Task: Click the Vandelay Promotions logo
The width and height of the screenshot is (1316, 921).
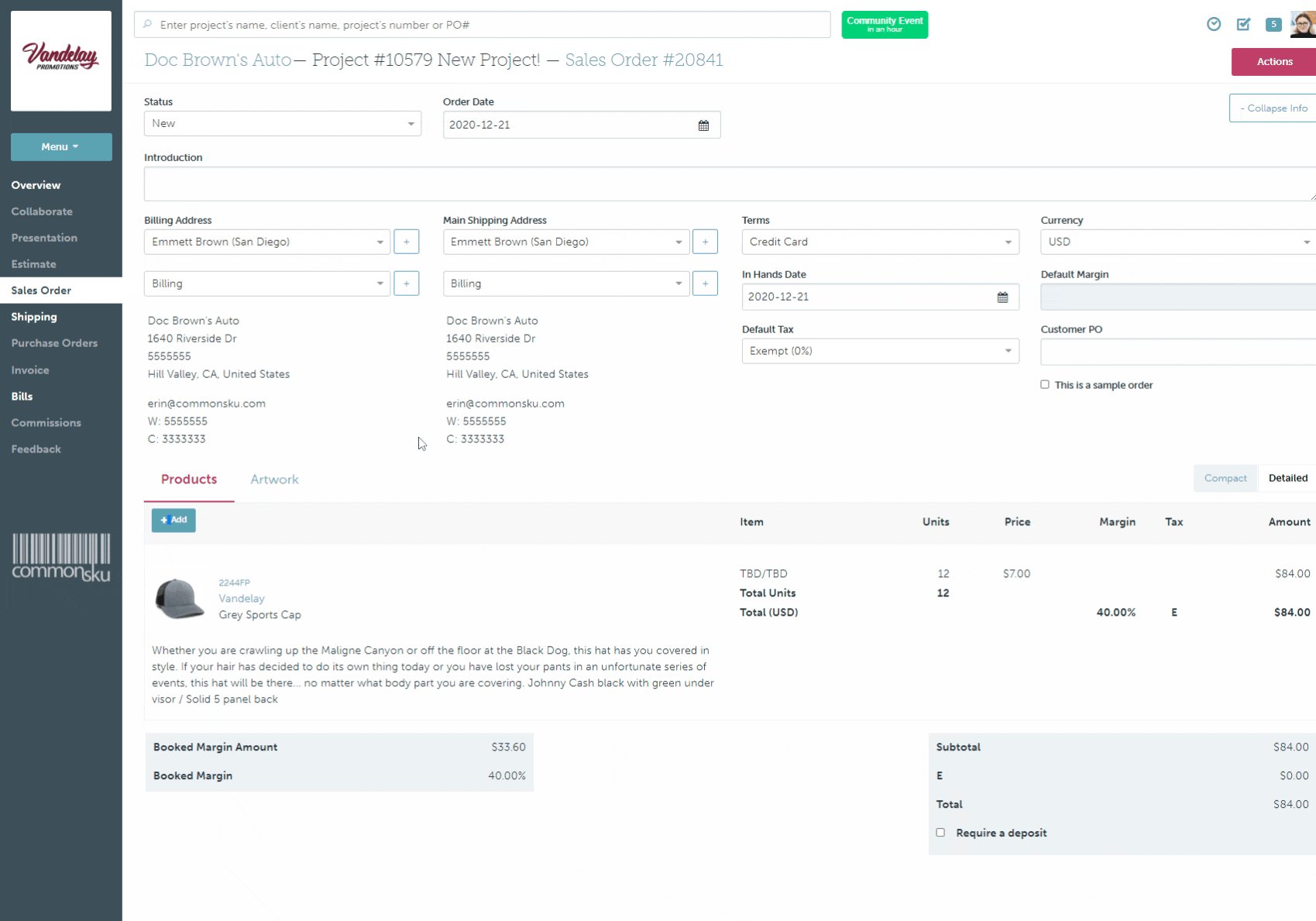Action: [x=61, y=60]
